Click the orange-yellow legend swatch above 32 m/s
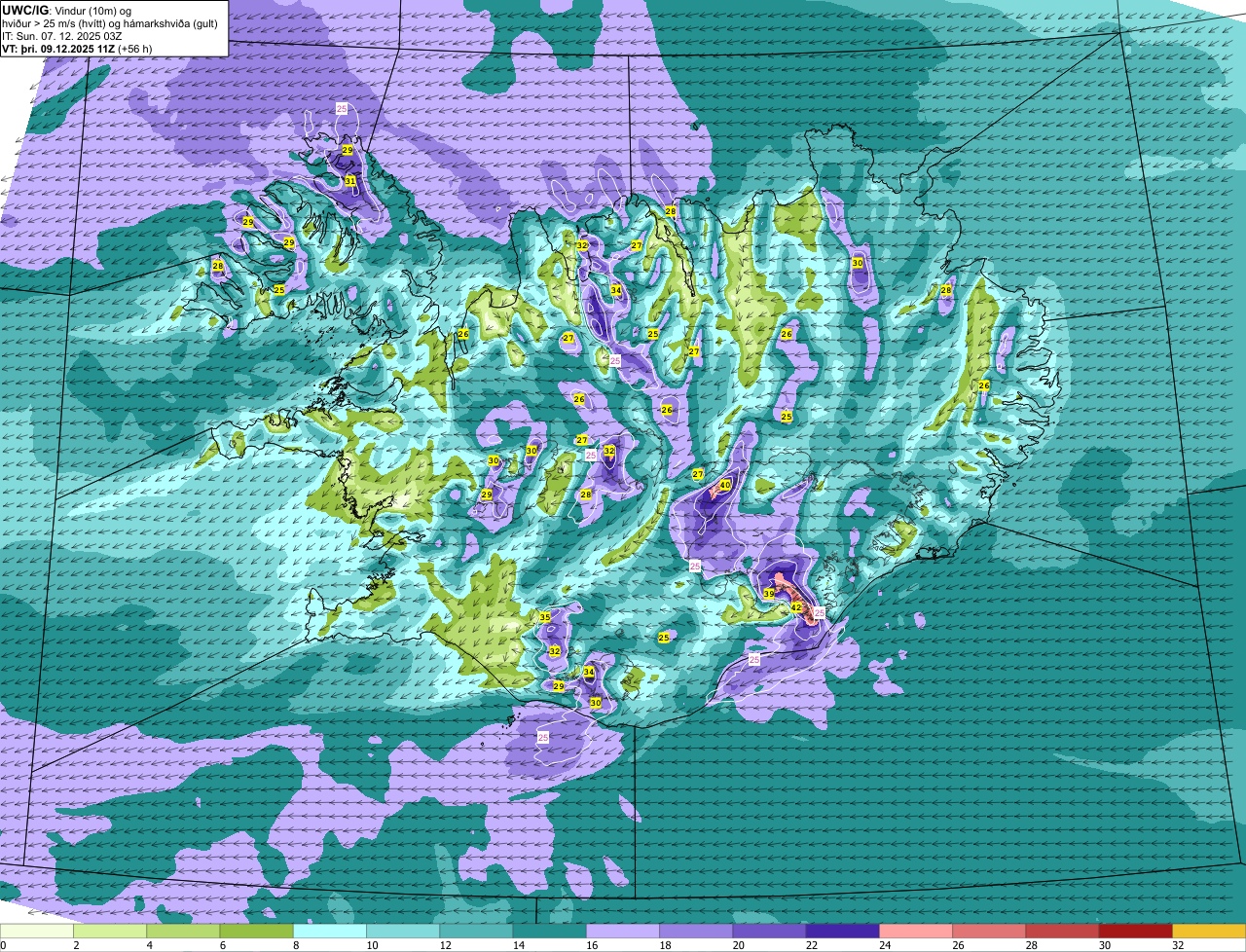1246x952 pixels. tap(1209, 932)
